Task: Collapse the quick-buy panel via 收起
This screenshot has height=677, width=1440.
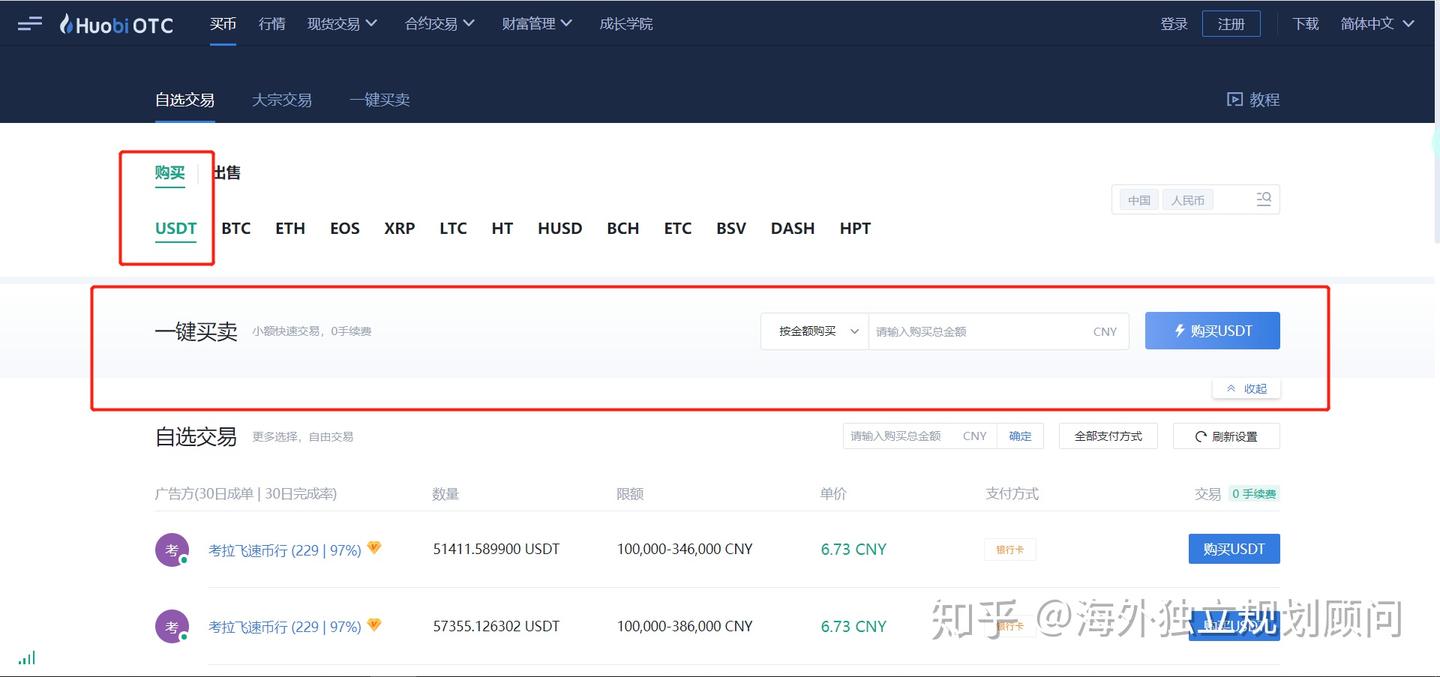Action: pos(1246,388)
